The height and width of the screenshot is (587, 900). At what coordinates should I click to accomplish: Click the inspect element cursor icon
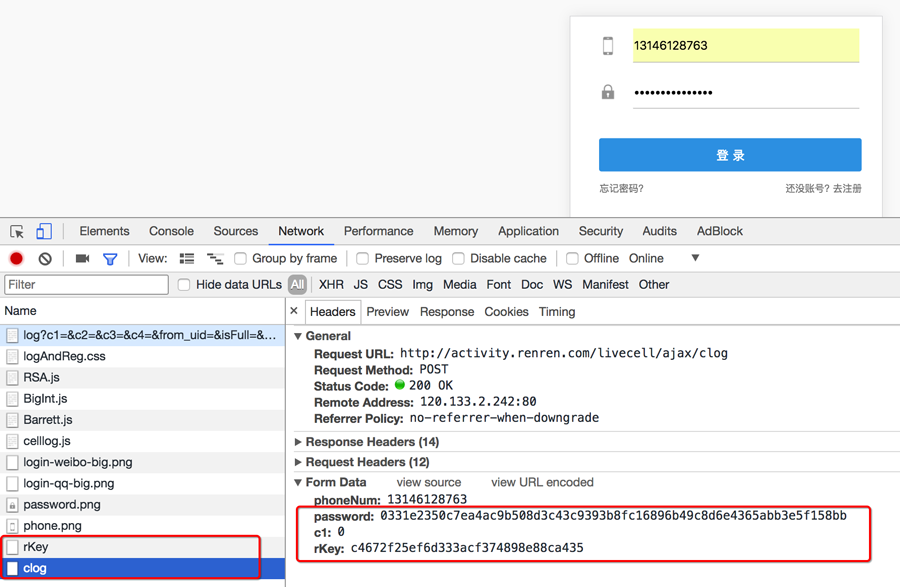(x=17, y=231)
